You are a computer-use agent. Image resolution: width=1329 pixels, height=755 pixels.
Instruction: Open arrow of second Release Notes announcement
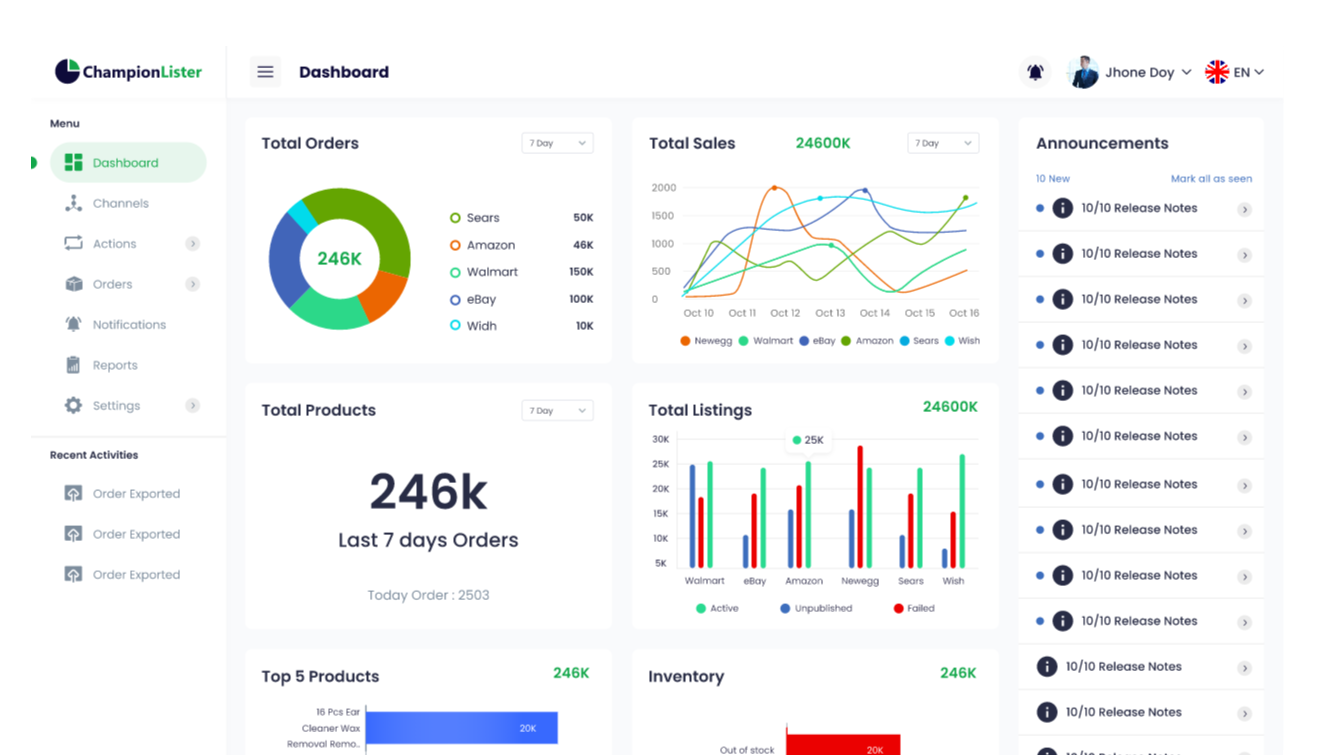(1245, 255)
